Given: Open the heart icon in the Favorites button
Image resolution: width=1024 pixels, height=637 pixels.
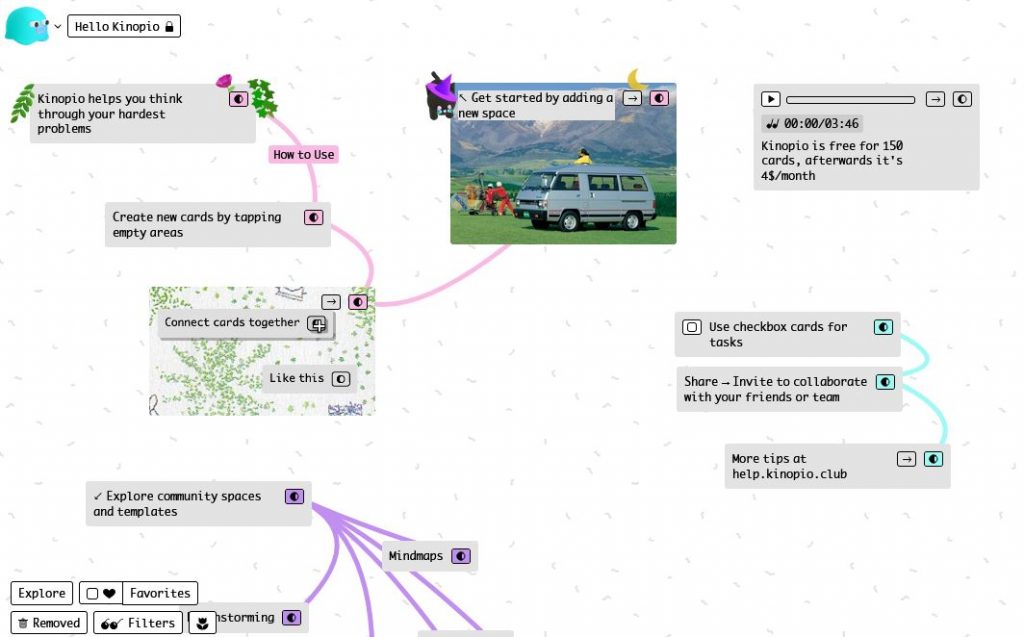Looking at the screenshot, I should click(x=108, y=592).
